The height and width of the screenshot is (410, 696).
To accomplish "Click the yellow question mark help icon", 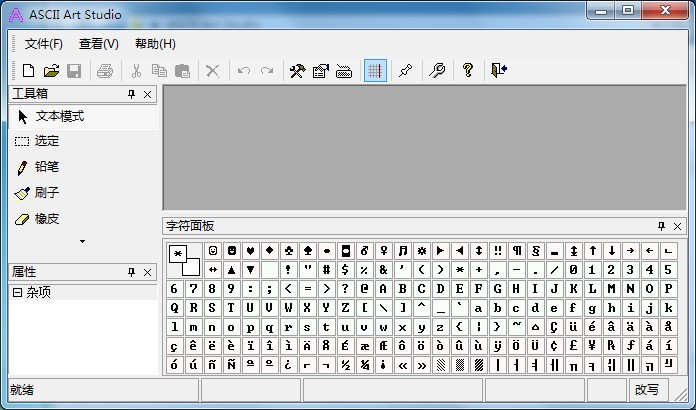I will tap(467, 71).
